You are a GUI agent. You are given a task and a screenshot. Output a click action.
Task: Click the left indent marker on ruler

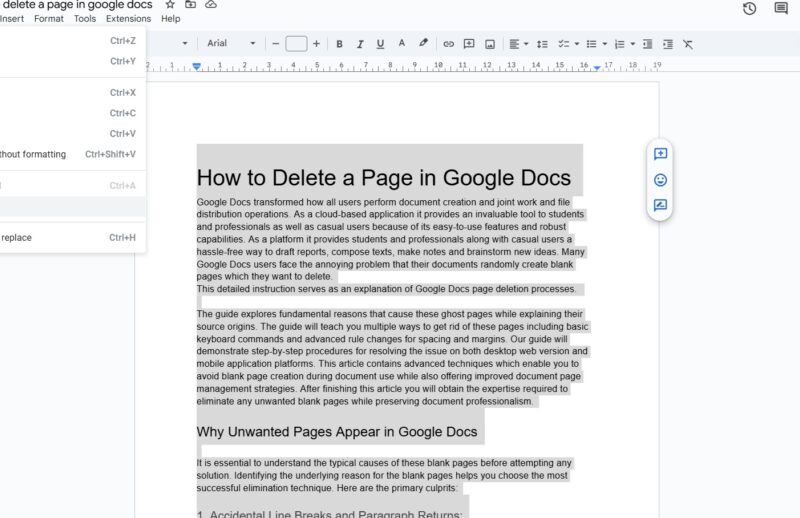pos(196,66)
